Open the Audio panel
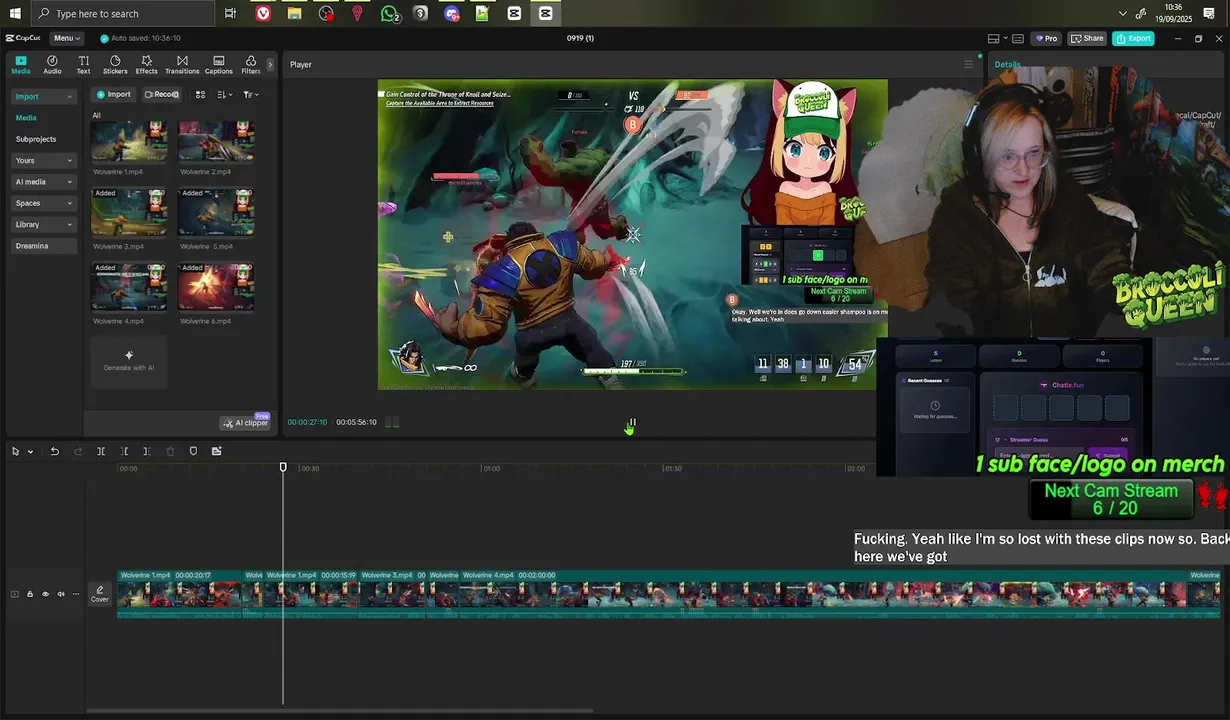The height and width of the screenshot is (720, 1230). [x=52, y=65]
